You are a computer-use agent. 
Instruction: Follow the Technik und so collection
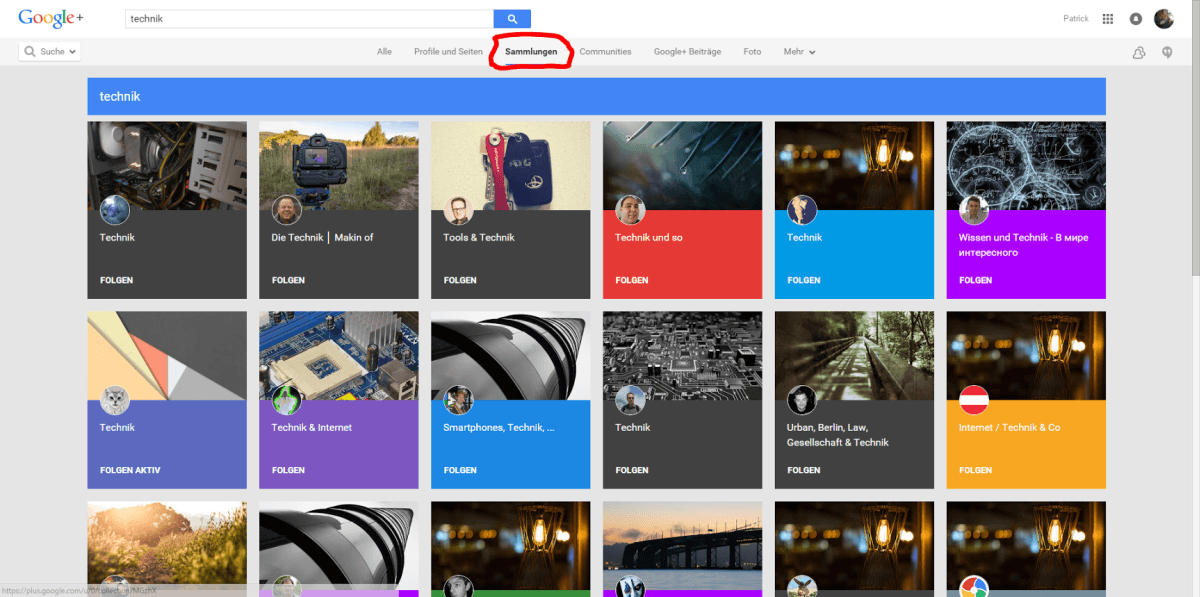(x=632, y=280)
